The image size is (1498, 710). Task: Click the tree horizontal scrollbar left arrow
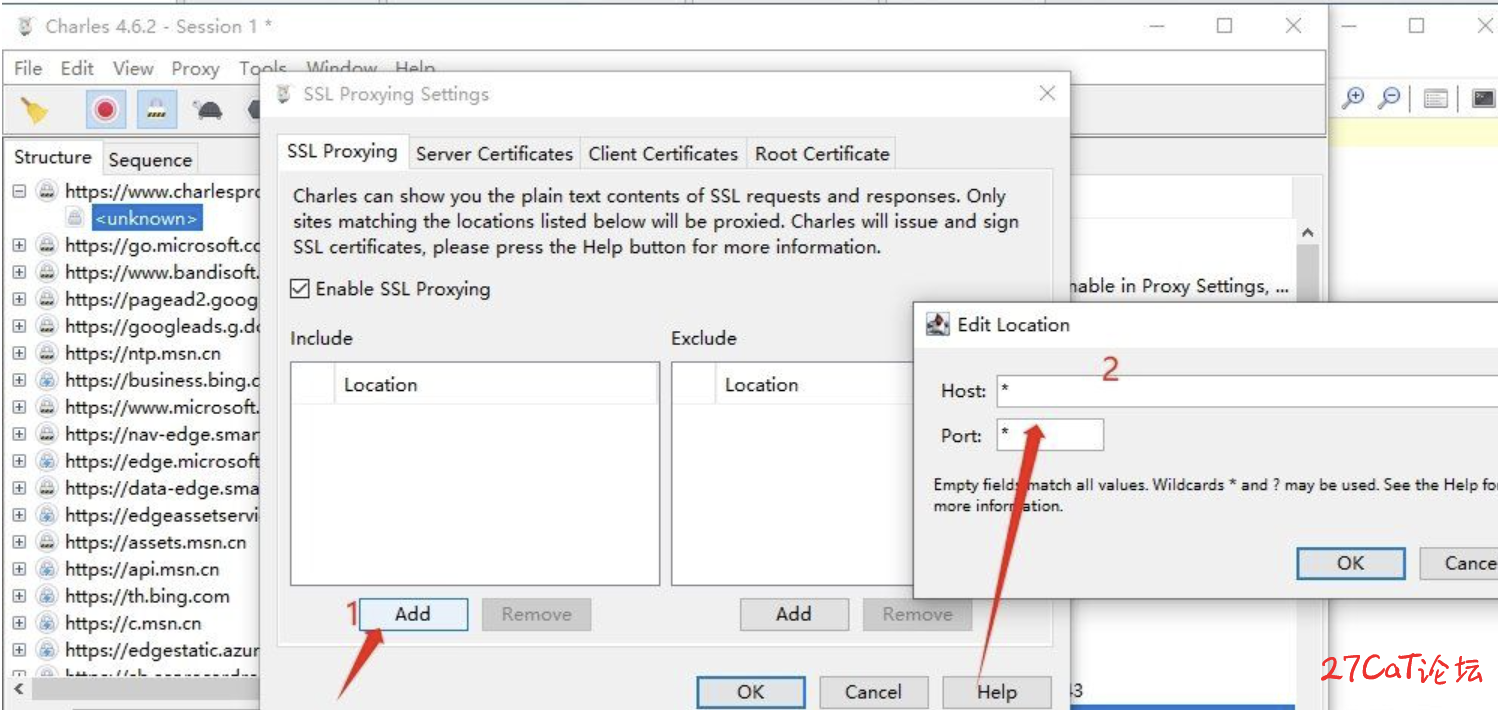coord(19,690)
